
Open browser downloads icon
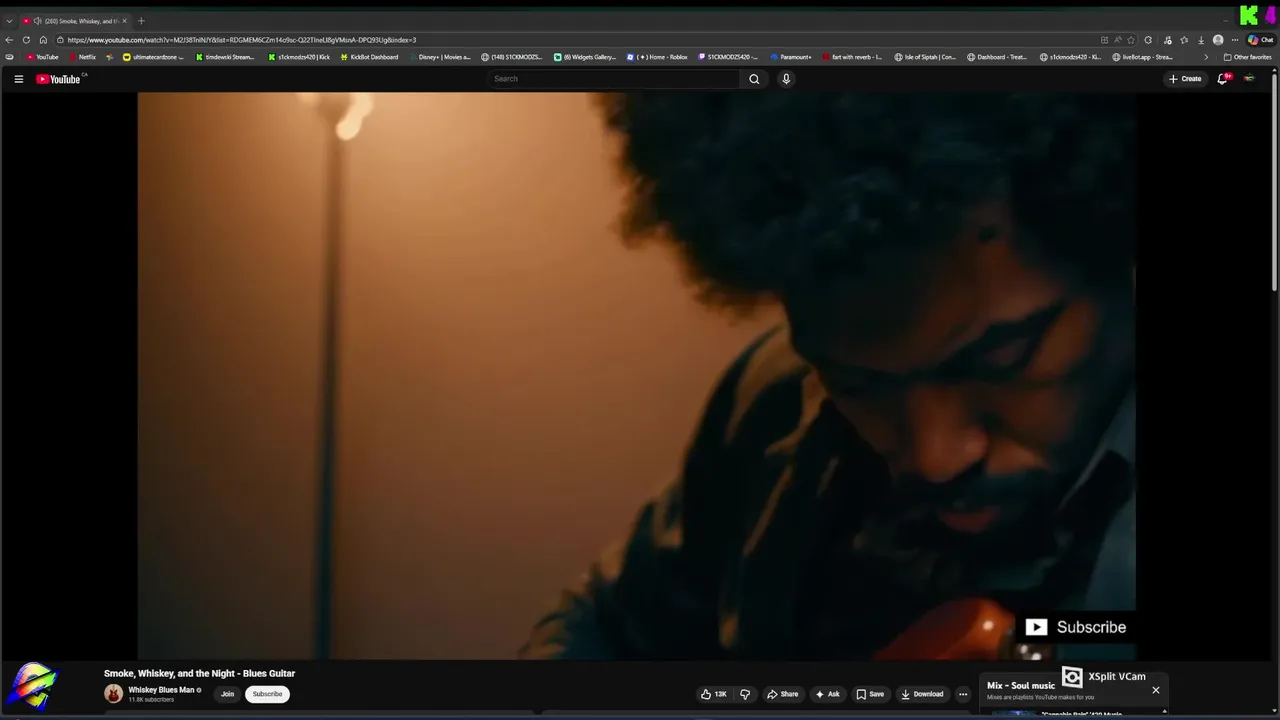pyautogui.click(x=1201, y=40)
